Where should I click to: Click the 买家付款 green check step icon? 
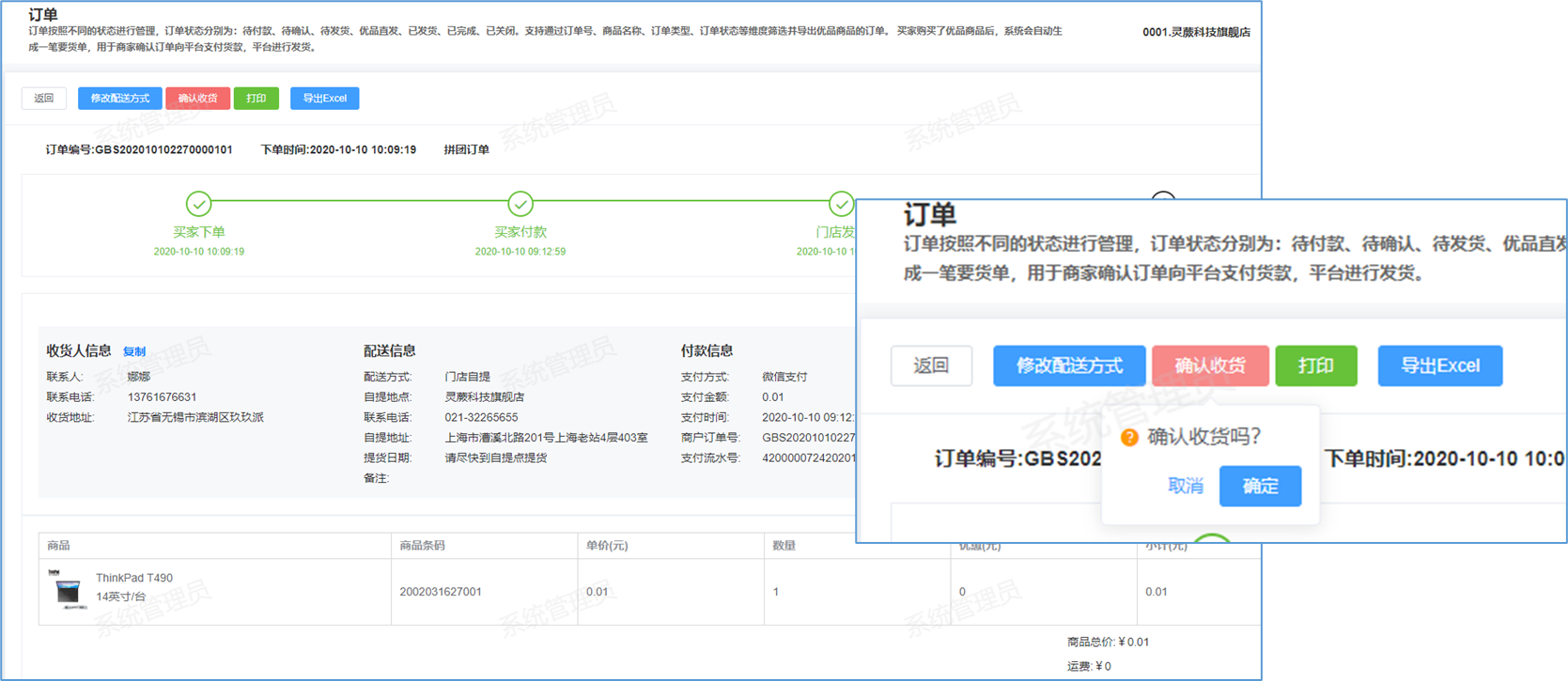coord(520,203)
